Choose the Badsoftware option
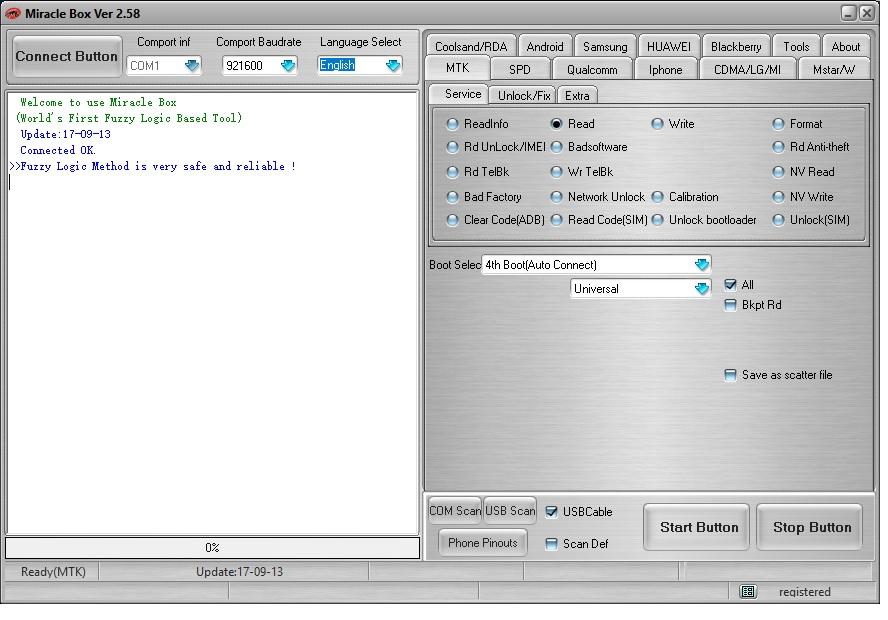Screen dimensions: 888x620 [590, 147]
